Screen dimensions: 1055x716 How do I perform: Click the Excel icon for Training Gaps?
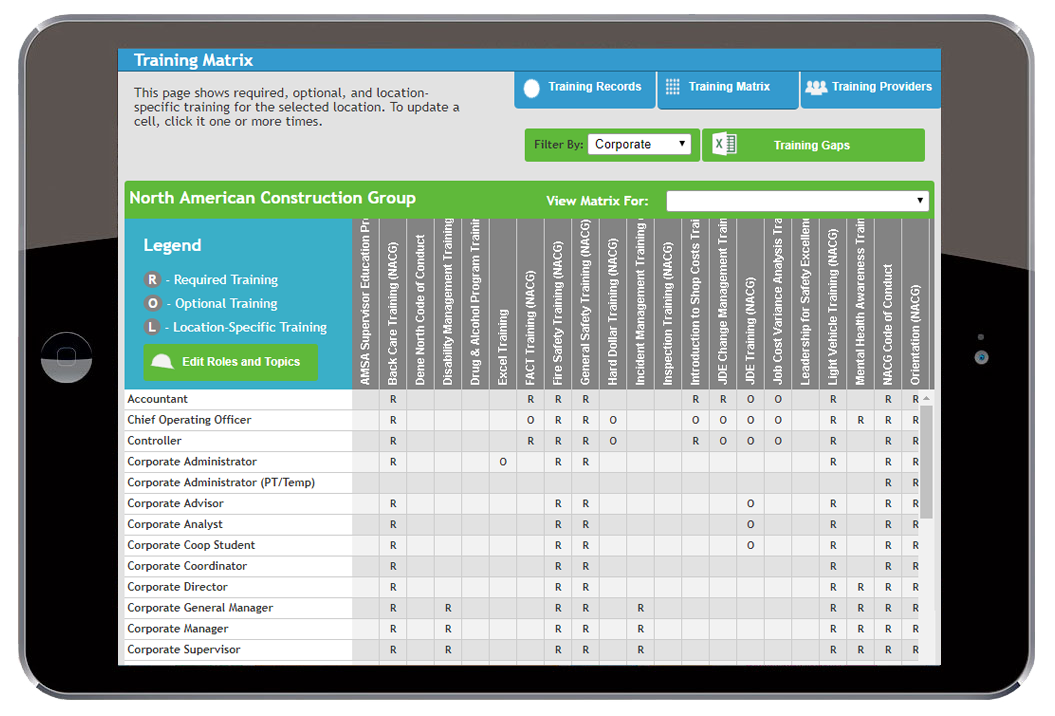pyautogui.click(x=725, y=144)
